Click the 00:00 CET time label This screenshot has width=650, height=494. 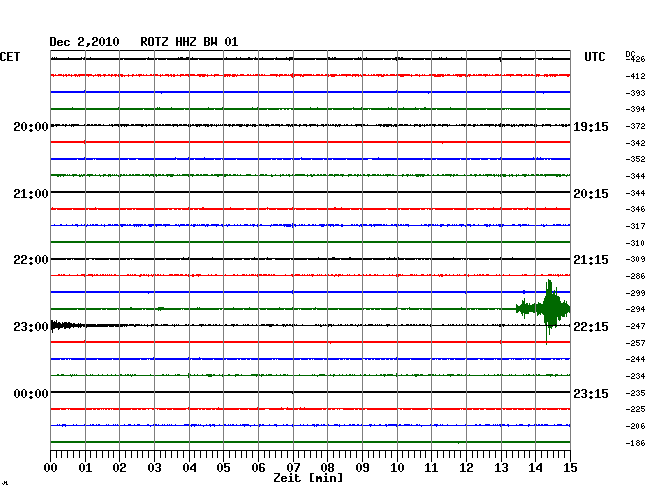click(31, 393)
